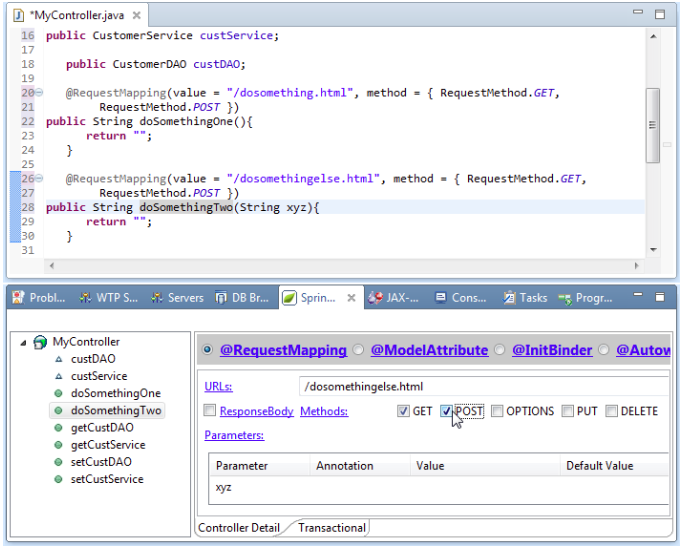Screen dimensions: 680x547
Task: Open the Tasks tab
Action: pos(525,298)
